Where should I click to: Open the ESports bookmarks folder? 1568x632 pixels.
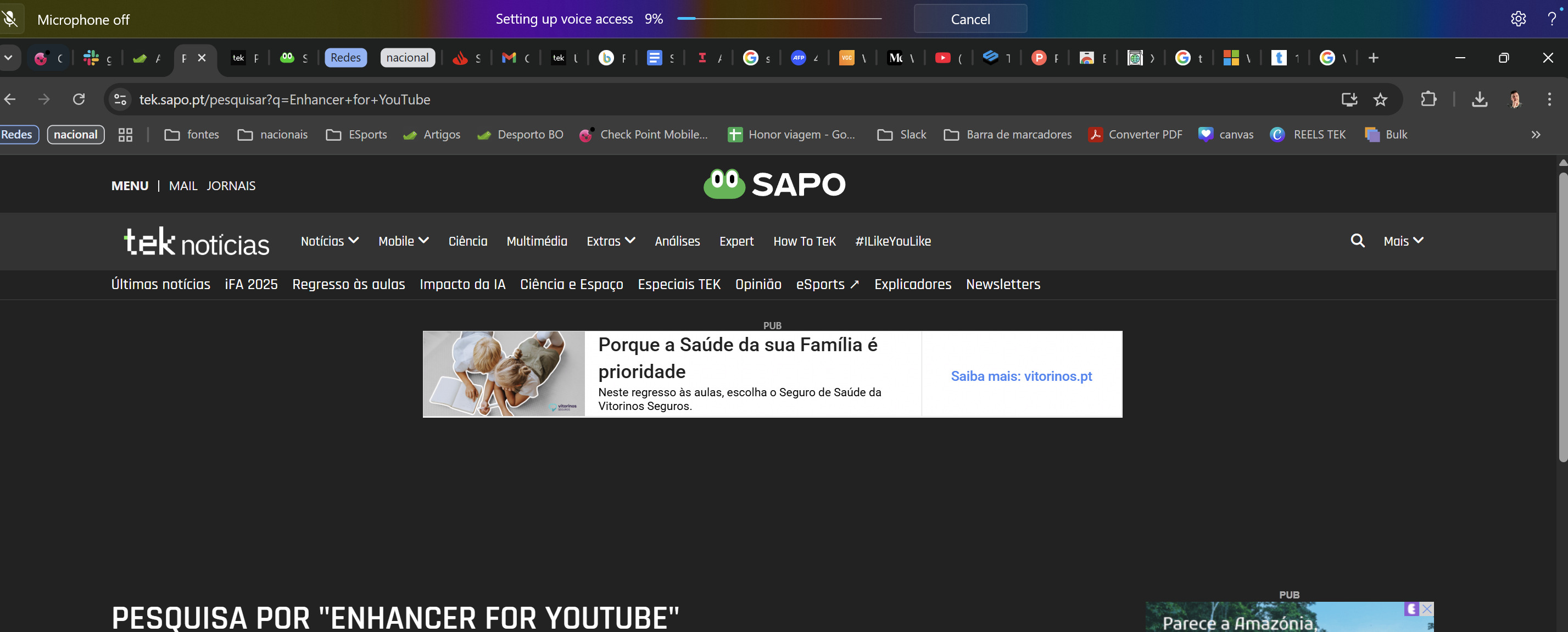click(x=356, y=135)
